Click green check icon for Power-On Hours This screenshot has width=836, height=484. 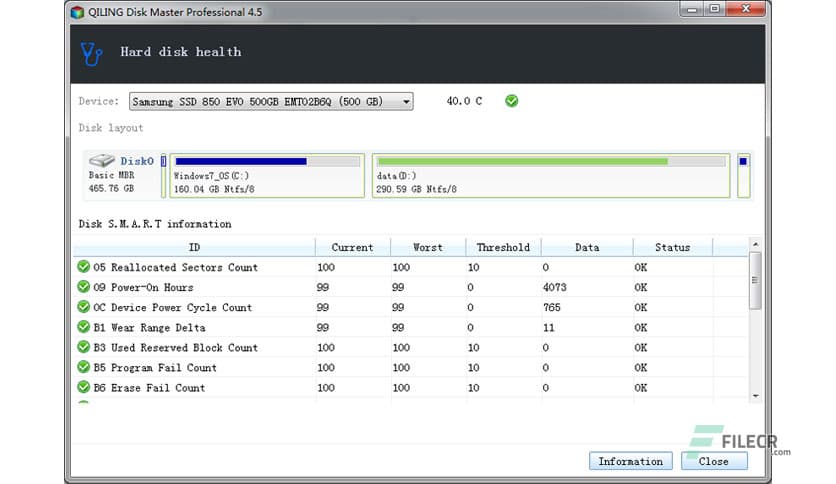(83, 287)
